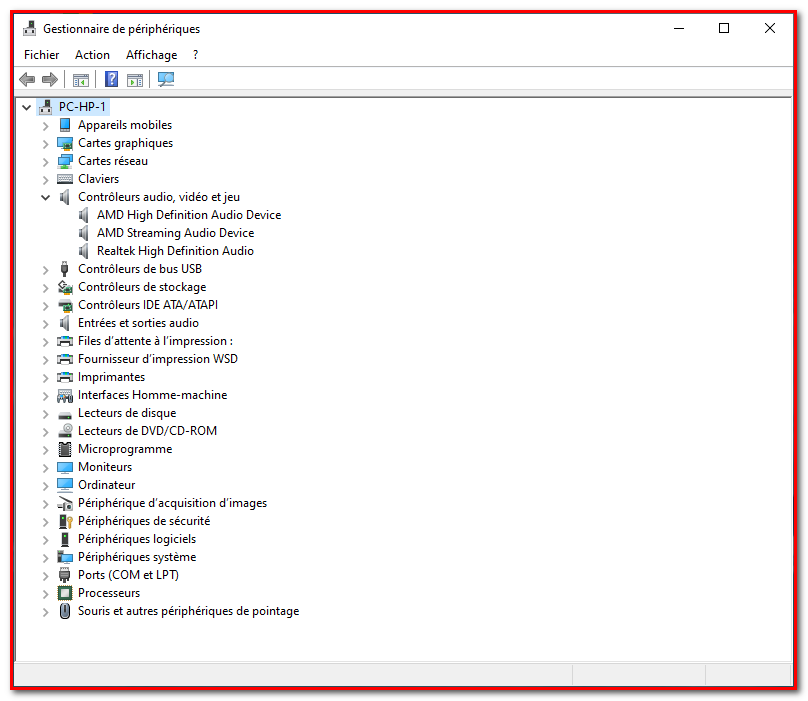
Task: Minimize the Gestionnaire de périphériques window
Action: (679, 28)
